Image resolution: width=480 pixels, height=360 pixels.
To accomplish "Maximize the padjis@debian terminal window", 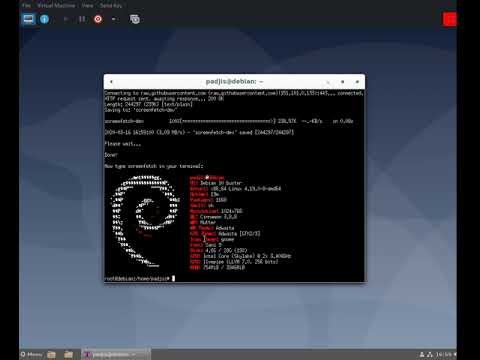I will (x=342, y=82).
